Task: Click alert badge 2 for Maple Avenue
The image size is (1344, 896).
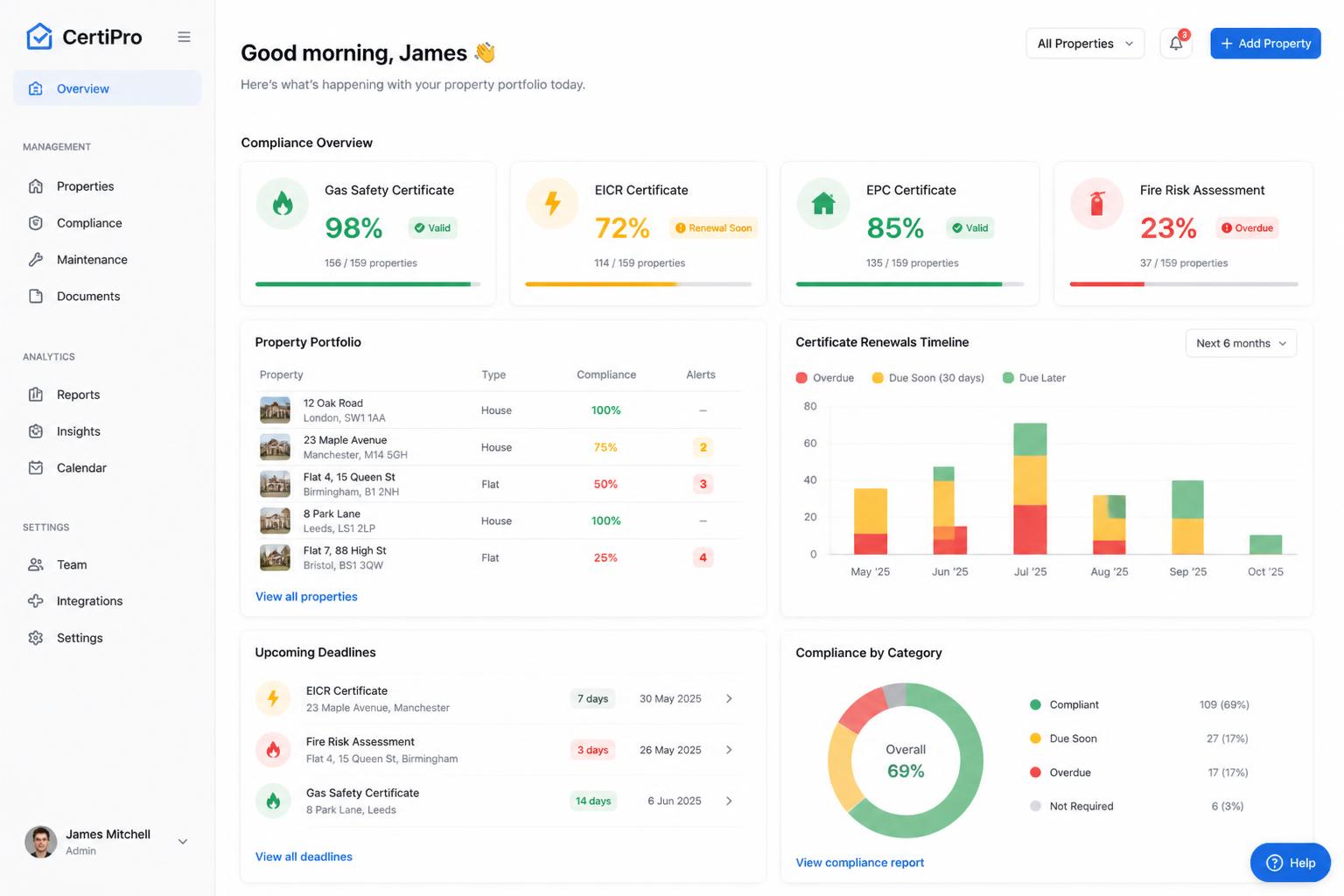Action: point(703,447)
